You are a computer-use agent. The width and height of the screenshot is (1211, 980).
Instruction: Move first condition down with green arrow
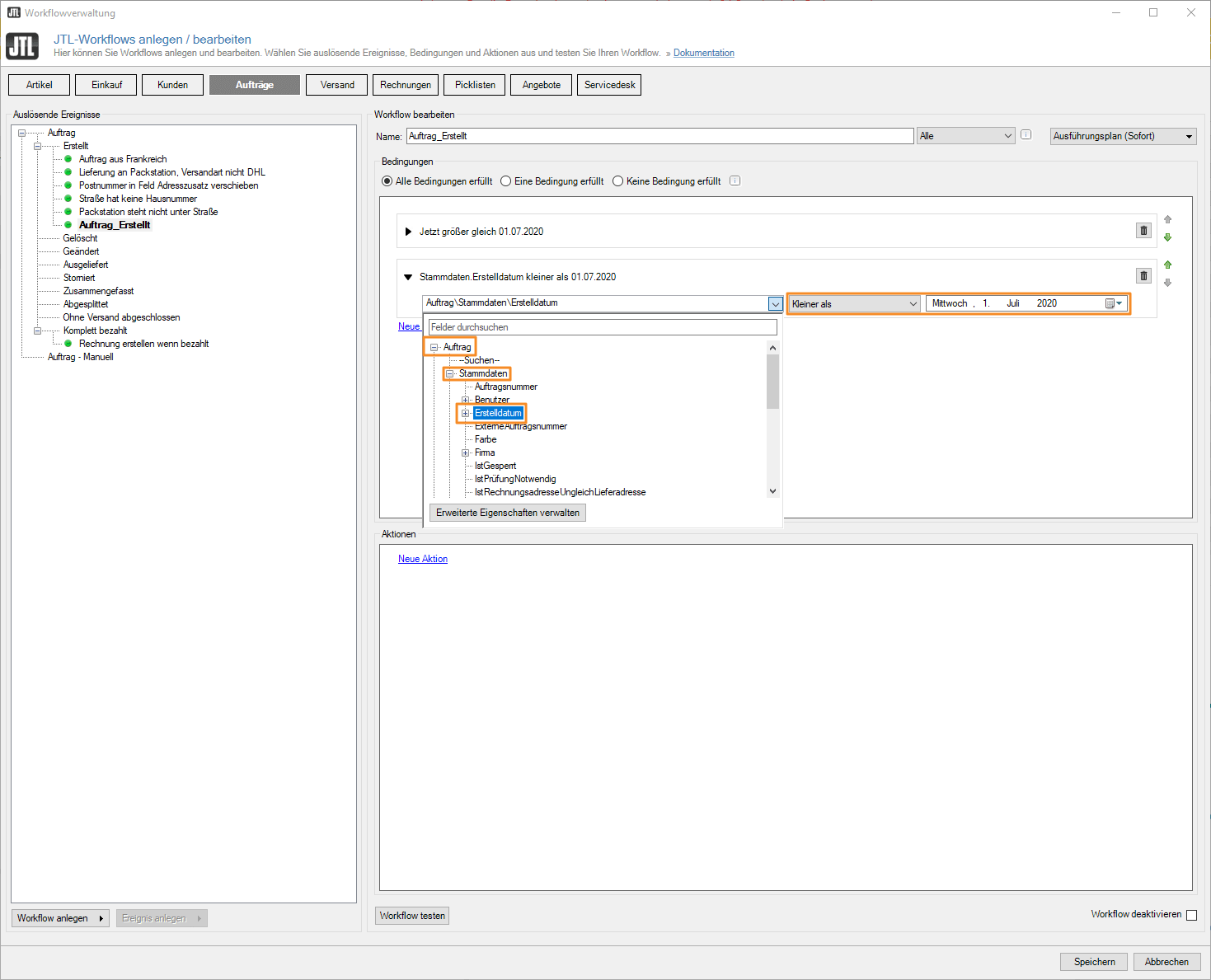click(x=1167, y=238)
